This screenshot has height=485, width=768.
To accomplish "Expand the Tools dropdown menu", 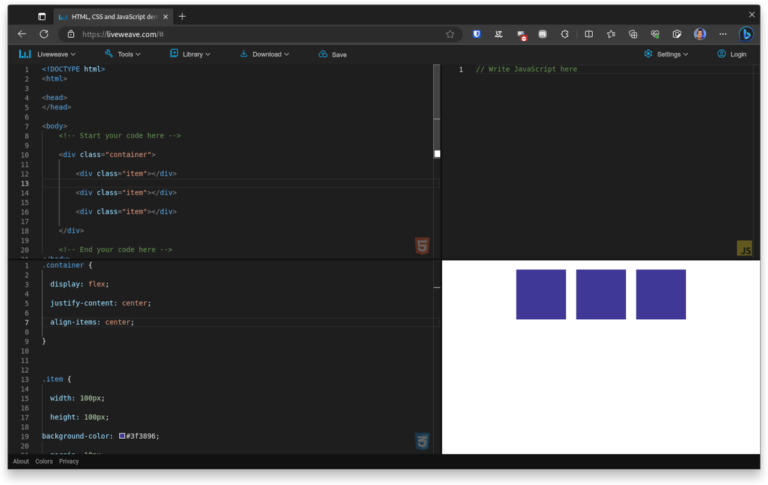I will click(122, 54).
